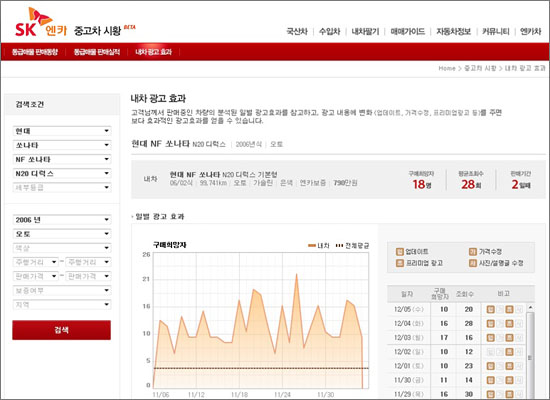
Task: Click the 업데이트 icon in the 11/30 row
Action: 491,380
